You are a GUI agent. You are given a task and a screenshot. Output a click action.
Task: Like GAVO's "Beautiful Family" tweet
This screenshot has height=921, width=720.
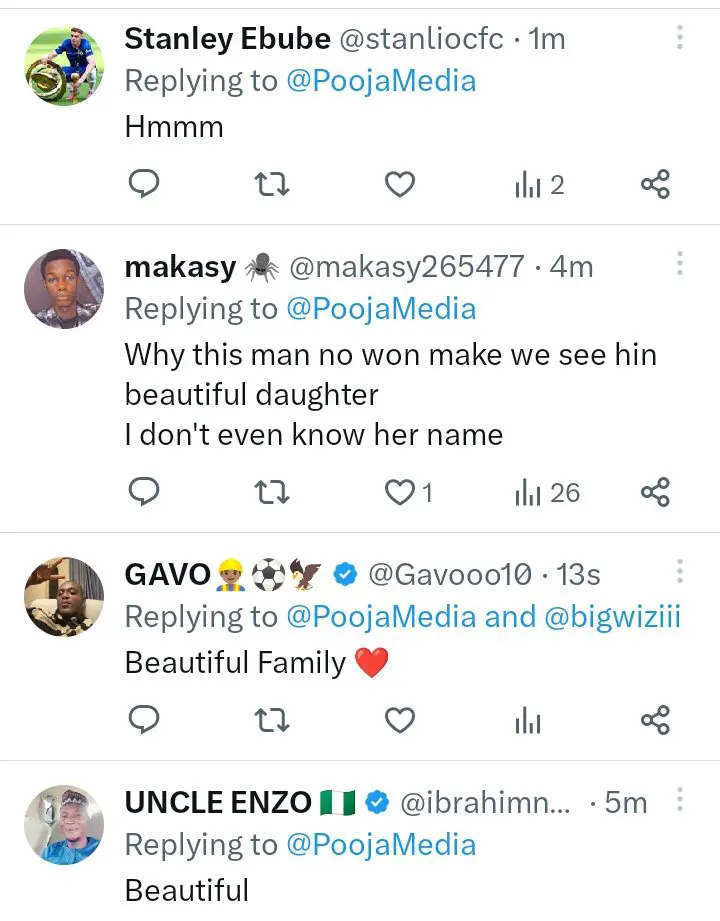point(400,719)
